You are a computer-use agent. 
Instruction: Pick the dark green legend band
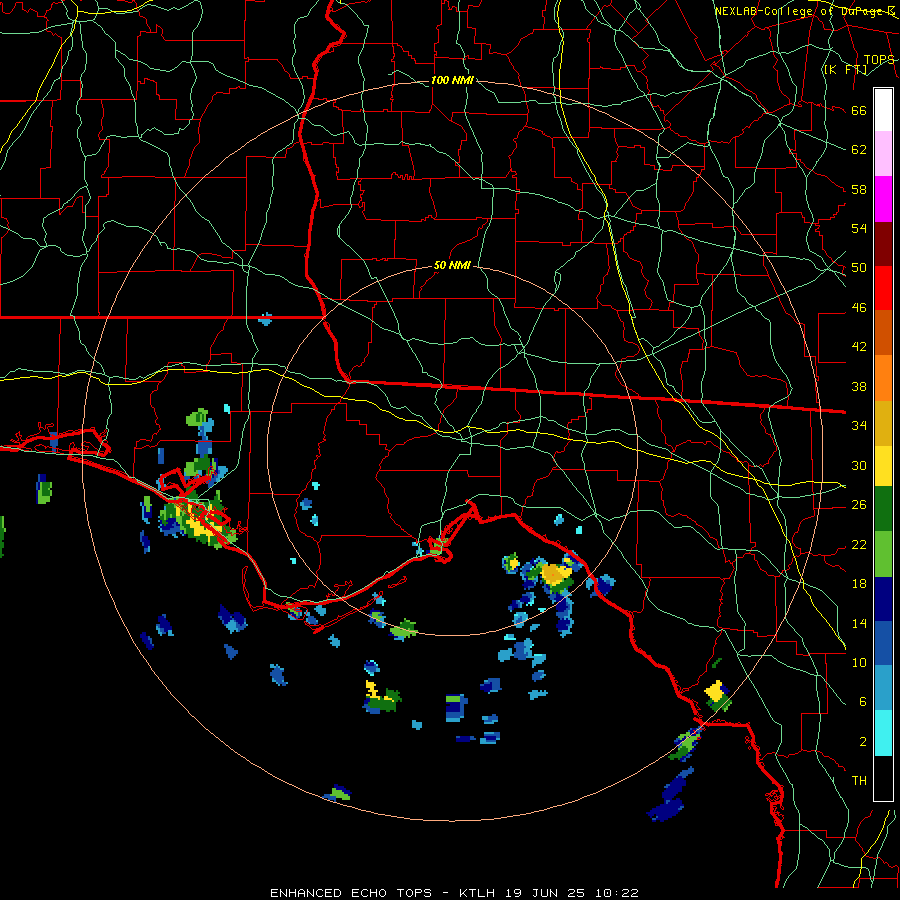(x=883, y=509)
